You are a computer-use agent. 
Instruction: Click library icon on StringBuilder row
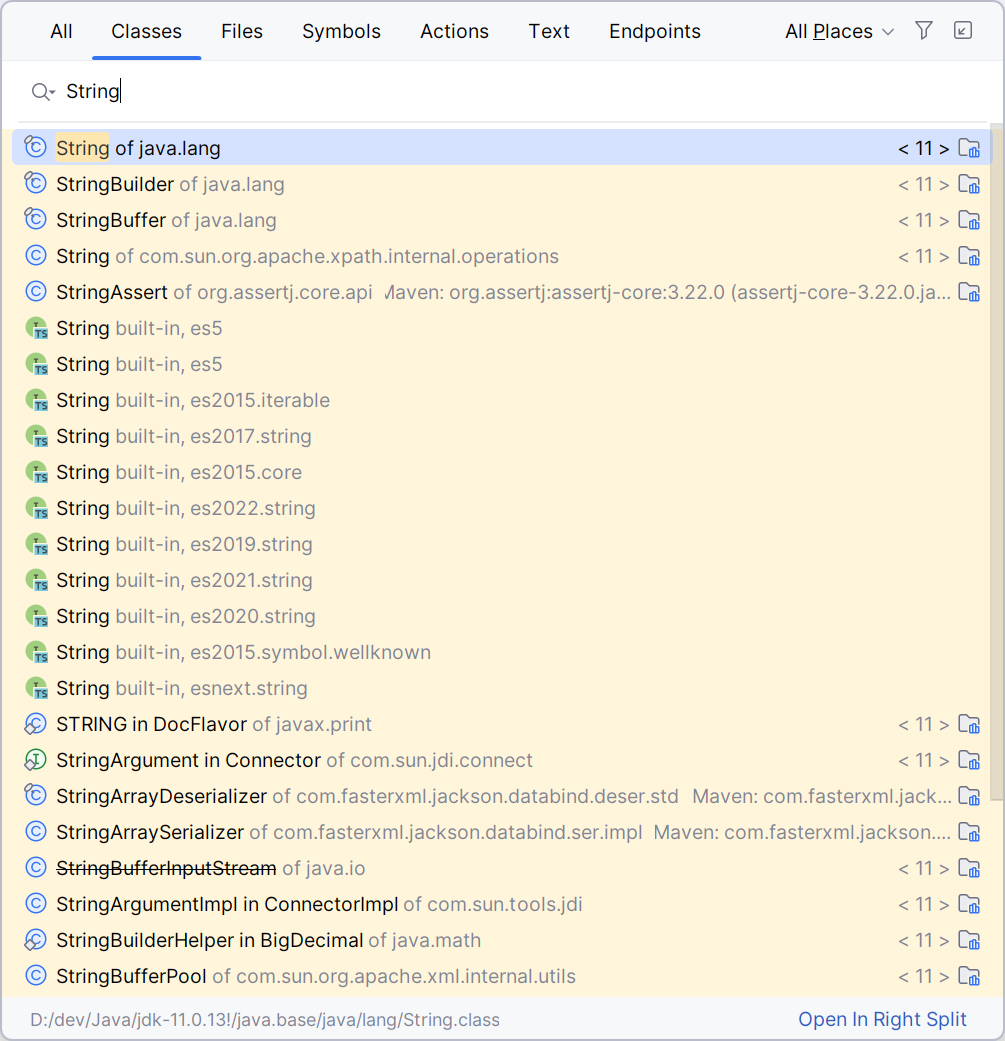click(x=969, y=184)
